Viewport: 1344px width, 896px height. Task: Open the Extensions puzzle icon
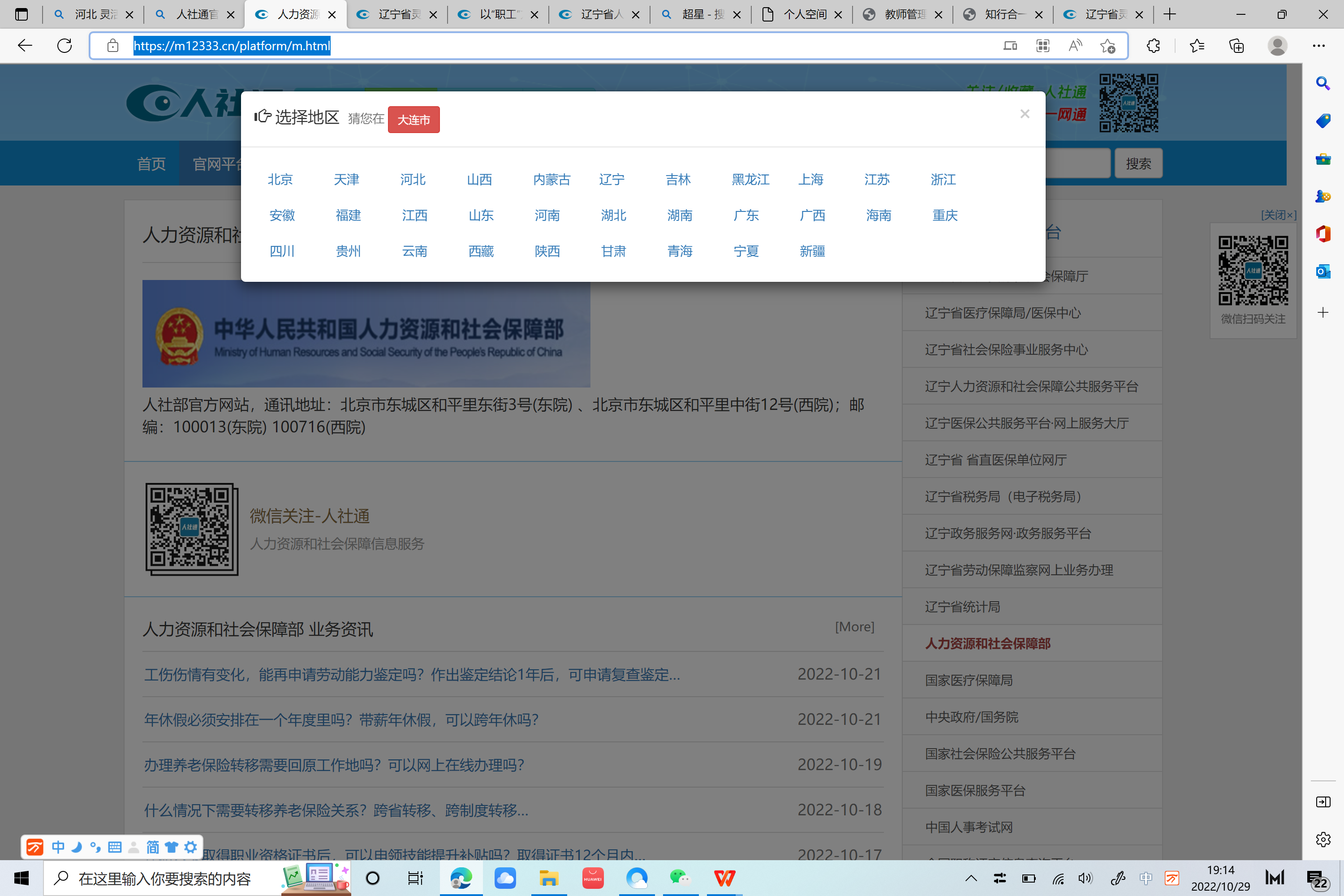point(1153,46)
